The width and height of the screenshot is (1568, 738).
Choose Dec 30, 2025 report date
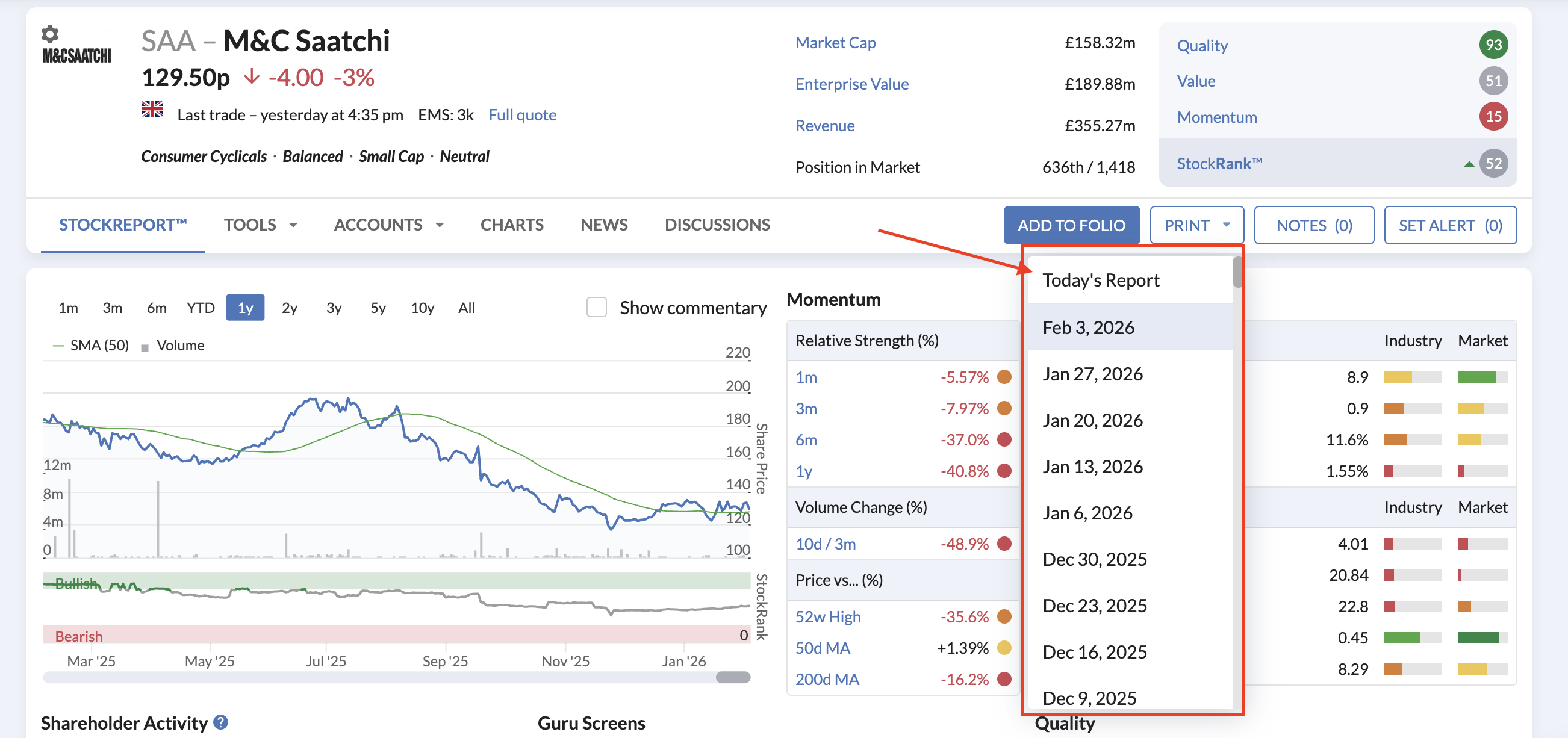click(x=1130, y=559)
